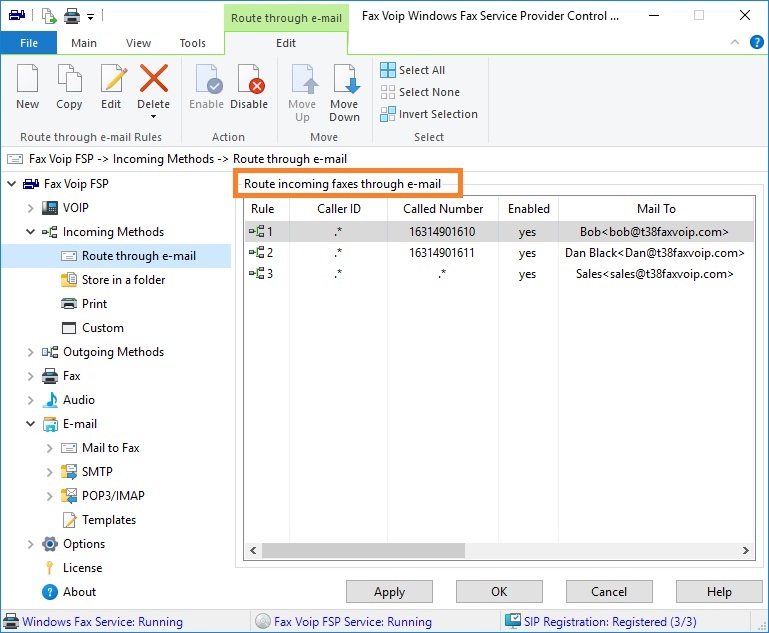Click the Apply button
Image resolution: width=769 pixels, height=633 pixels.
[x=389, y=592]
